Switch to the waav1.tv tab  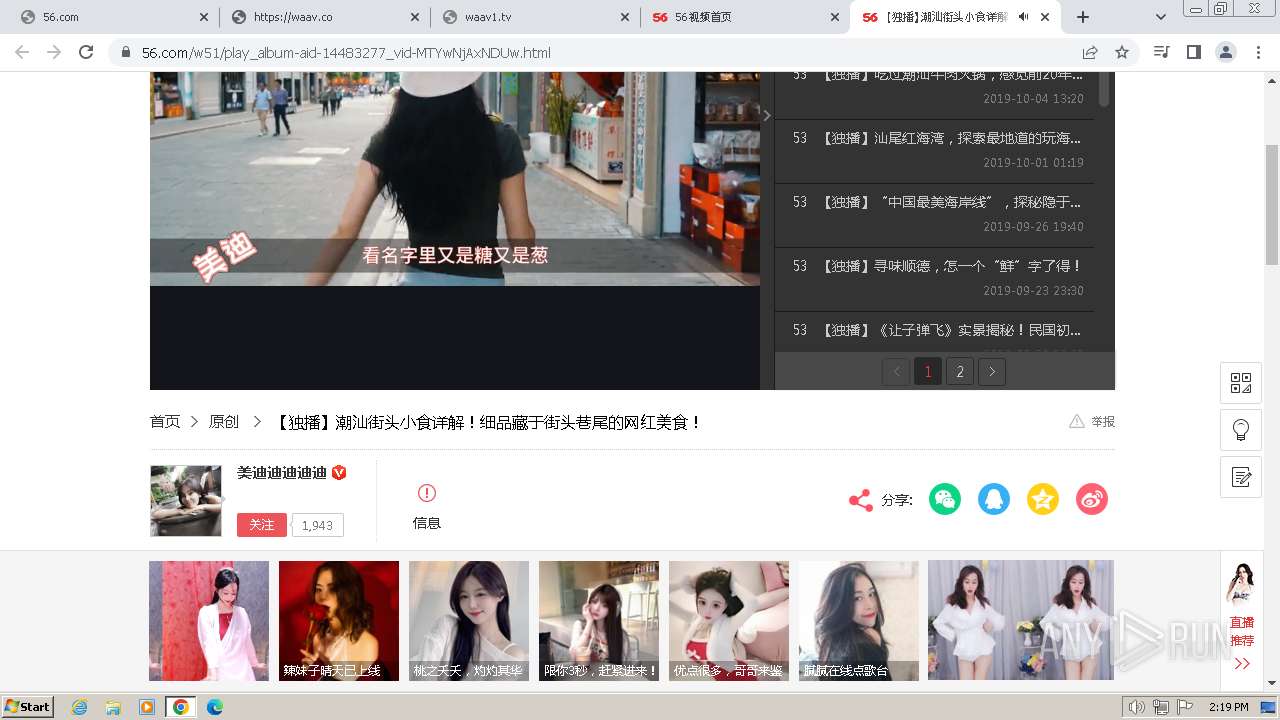(536, 17)
